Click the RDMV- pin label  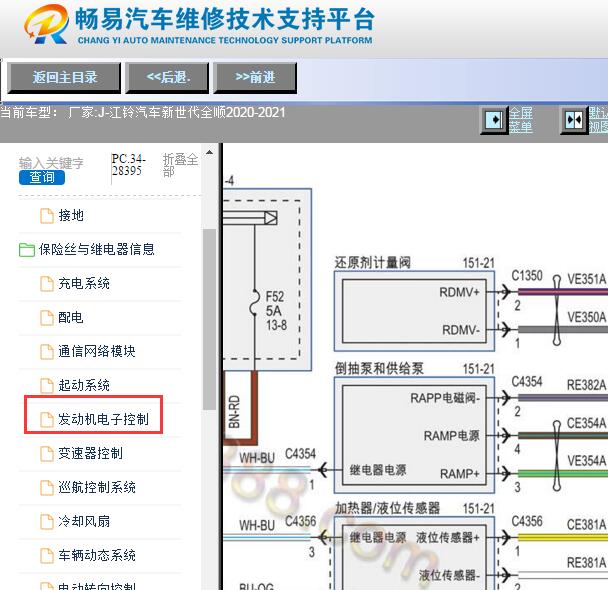461,330
